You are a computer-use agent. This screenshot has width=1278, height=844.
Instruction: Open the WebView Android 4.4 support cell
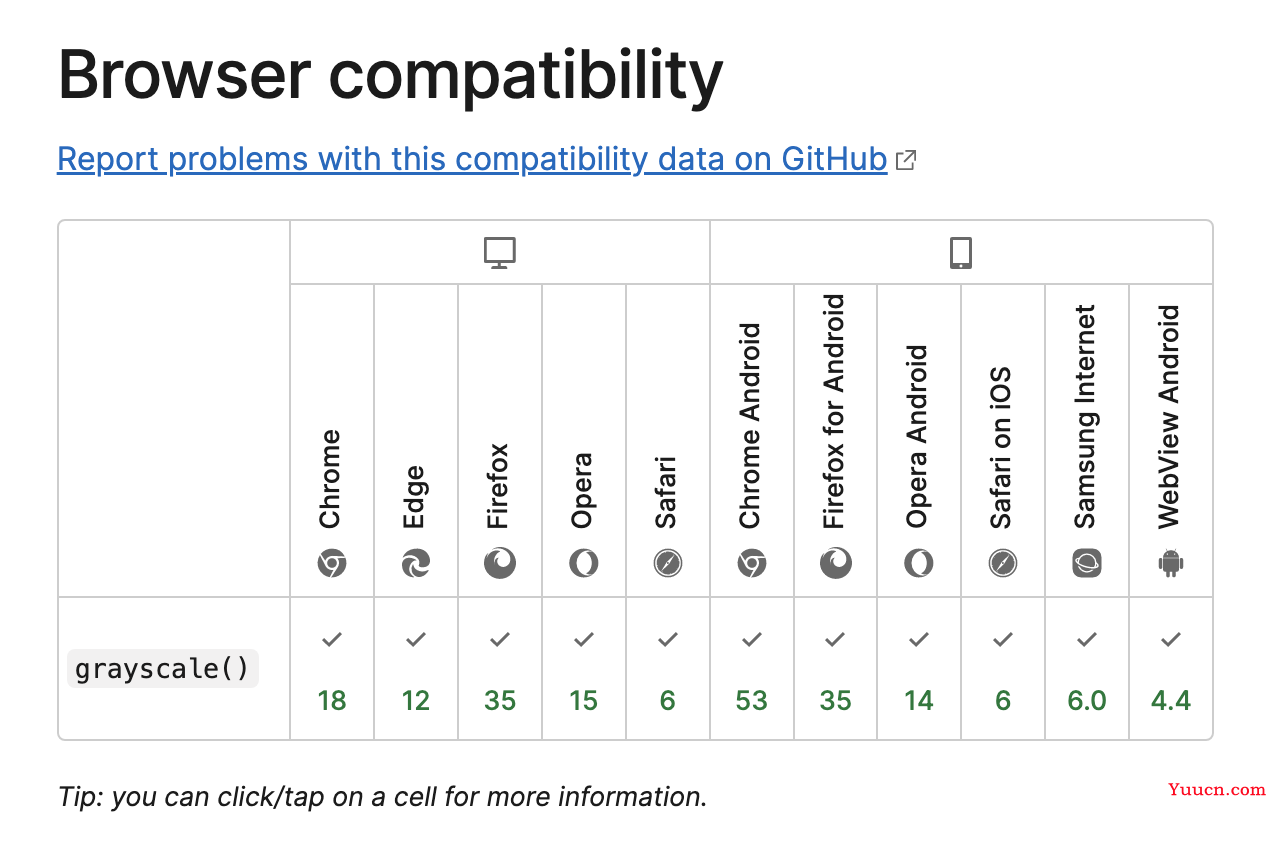tap(1171, 669)
